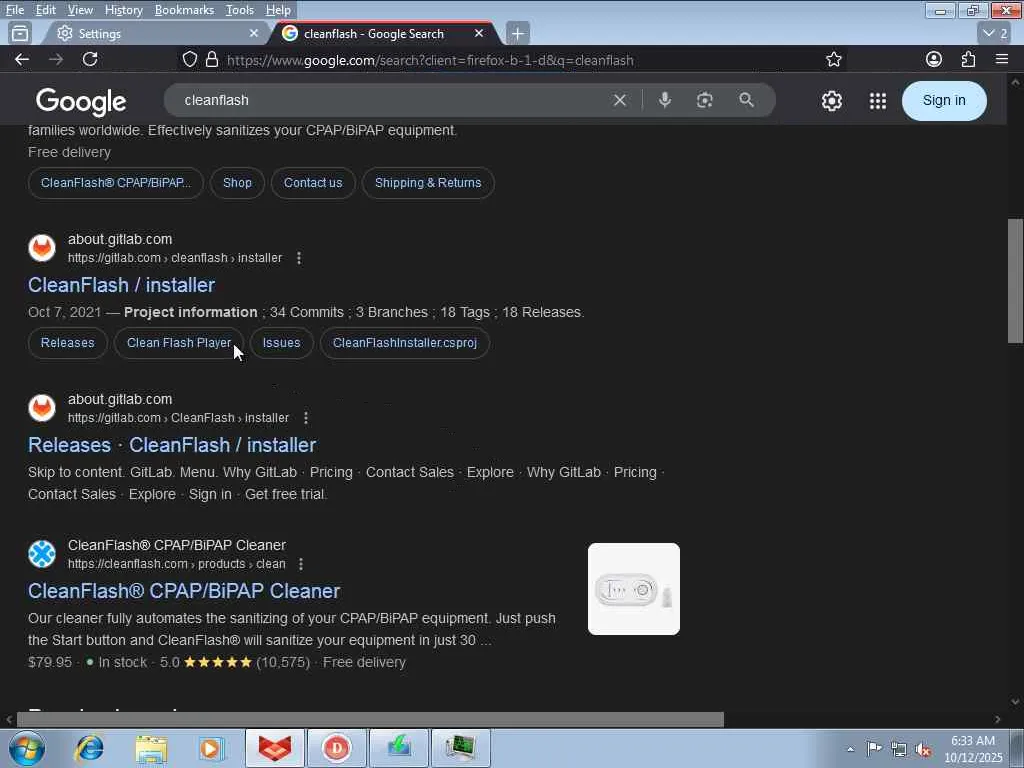Open more options for CleanFlash / installer result
Image resolution: width=1024 pixels, height=768 pixels.
coord(299,258)
